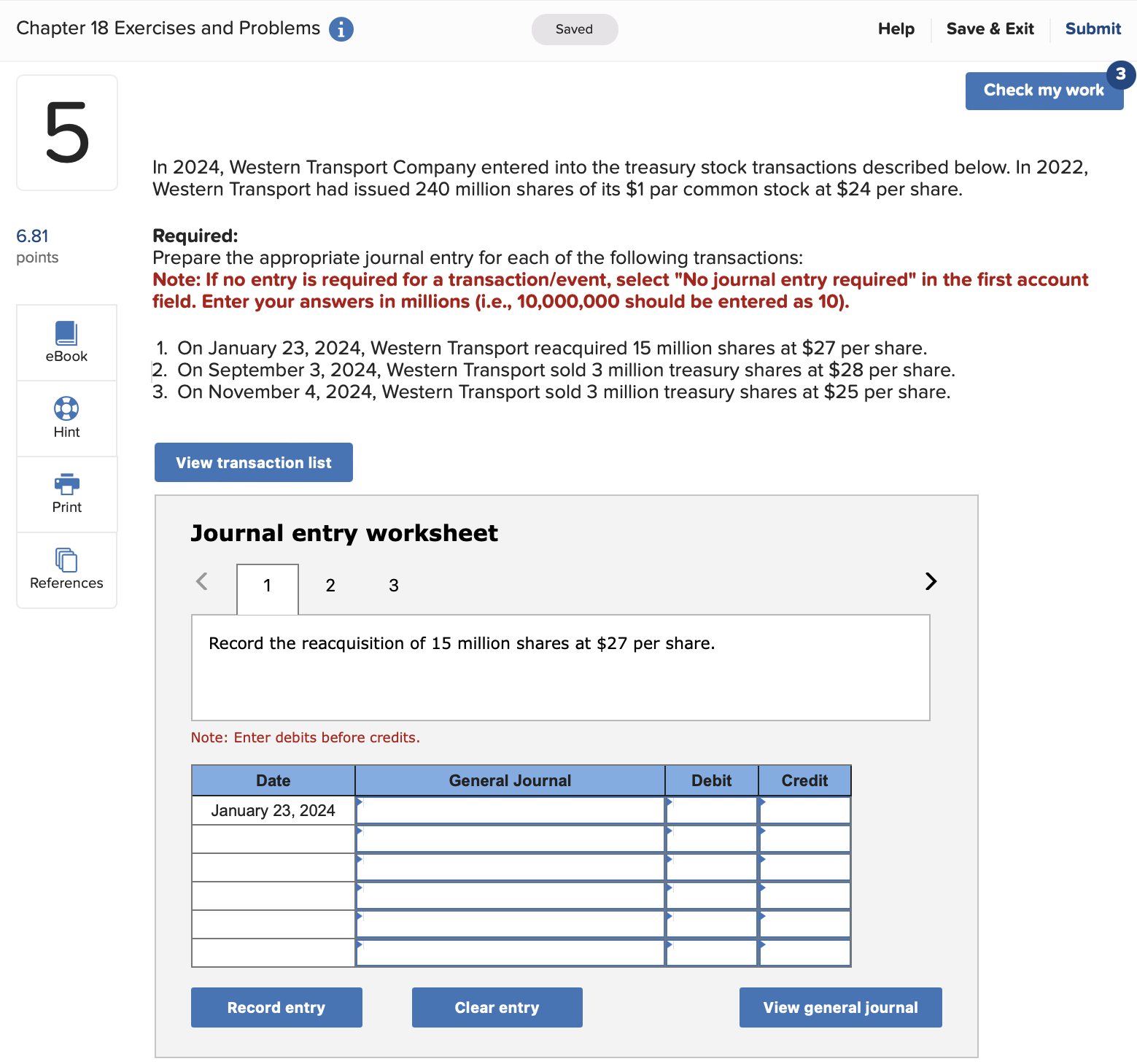This screenshot has height=1064, width=1137.
Task: Click the right chevron for next transaction
Action: (931, 582)
